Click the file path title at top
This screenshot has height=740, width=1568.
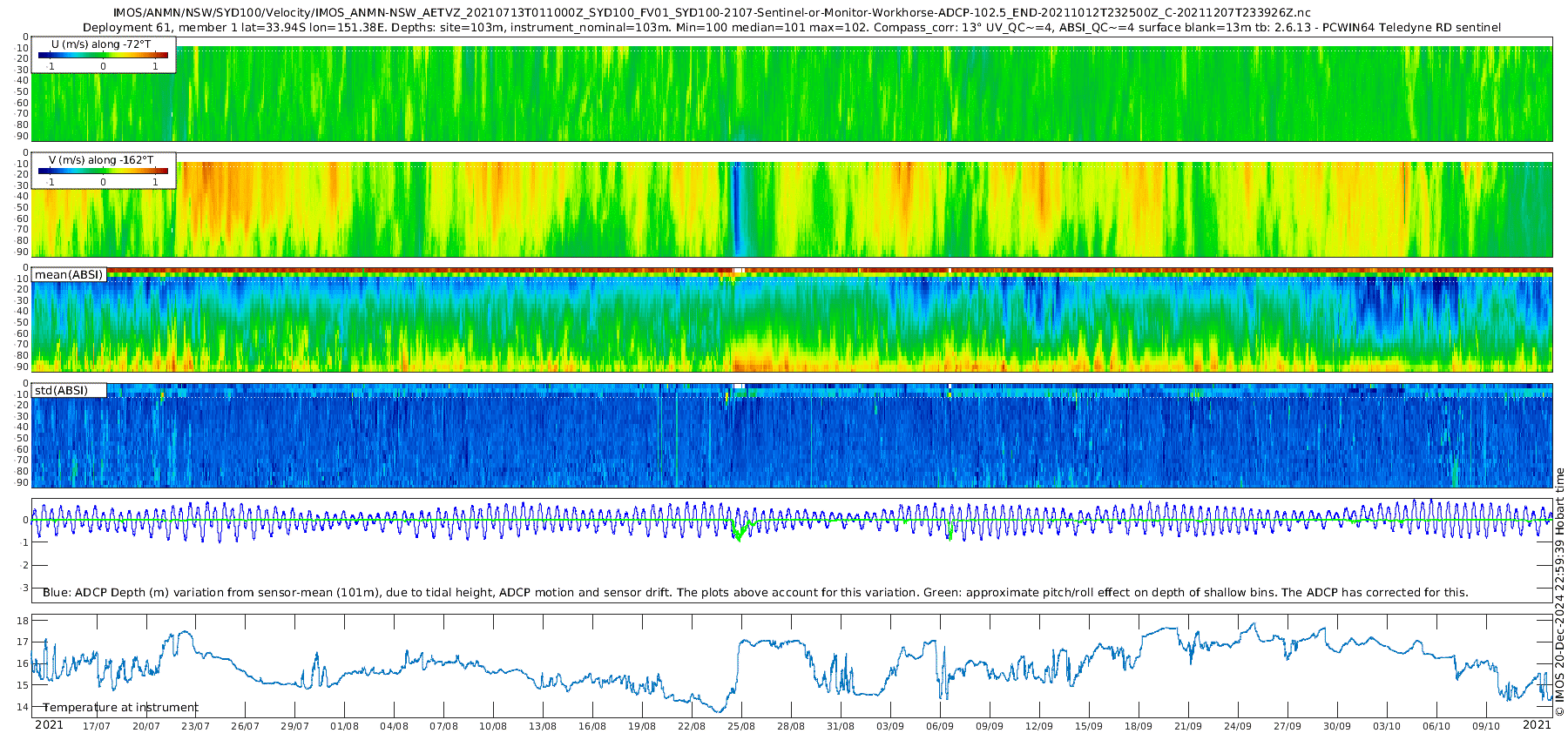tap(712, 13)
